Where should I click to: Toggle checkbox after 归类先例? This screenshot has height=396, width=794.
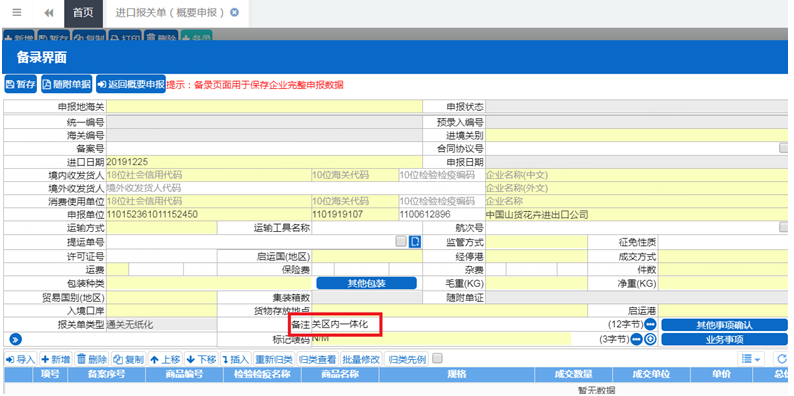[x=438, y=359]
